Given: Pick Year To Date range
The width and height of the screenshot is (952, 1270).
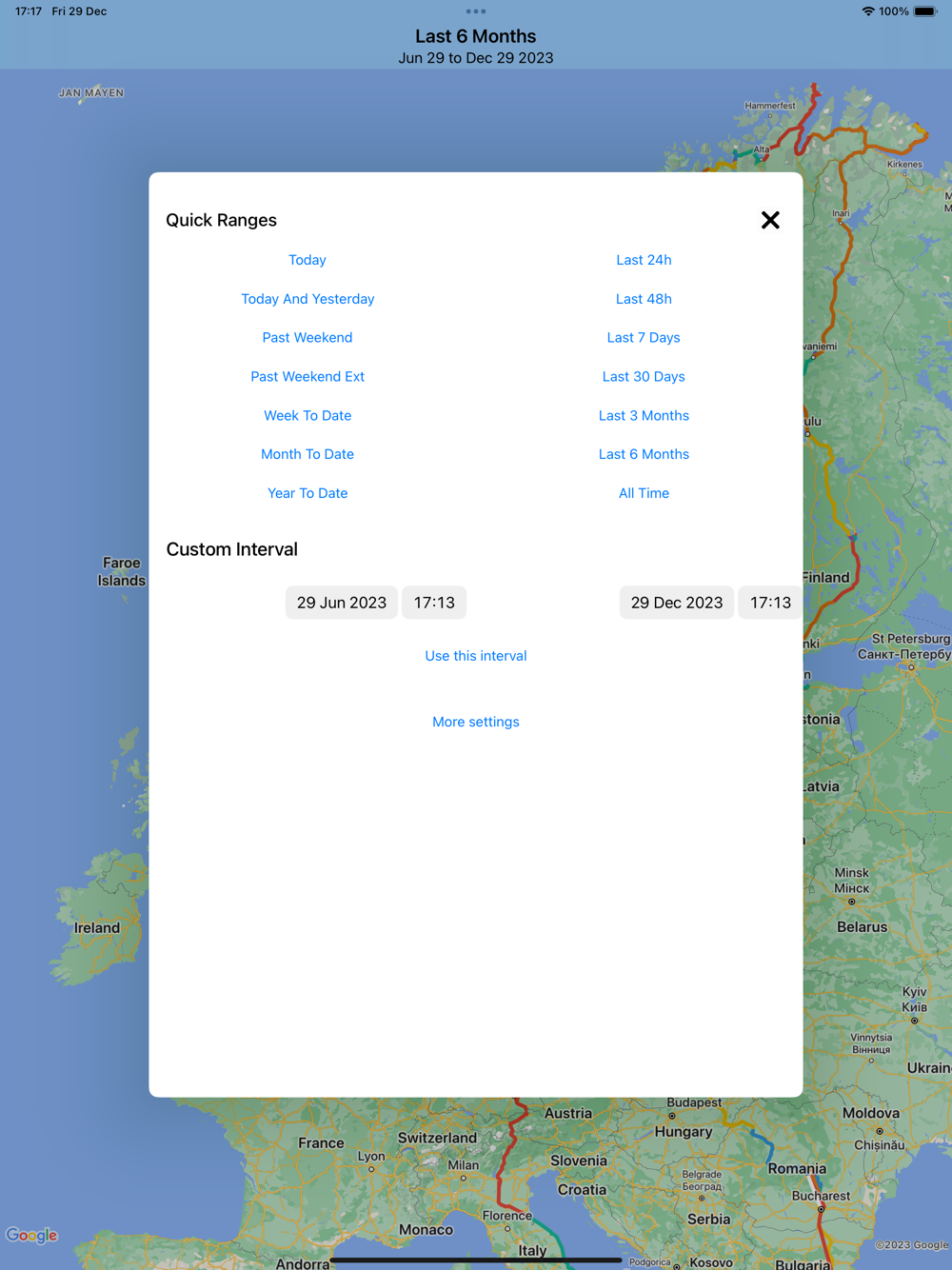Looking at the screenshot, I should coord(307,493).
